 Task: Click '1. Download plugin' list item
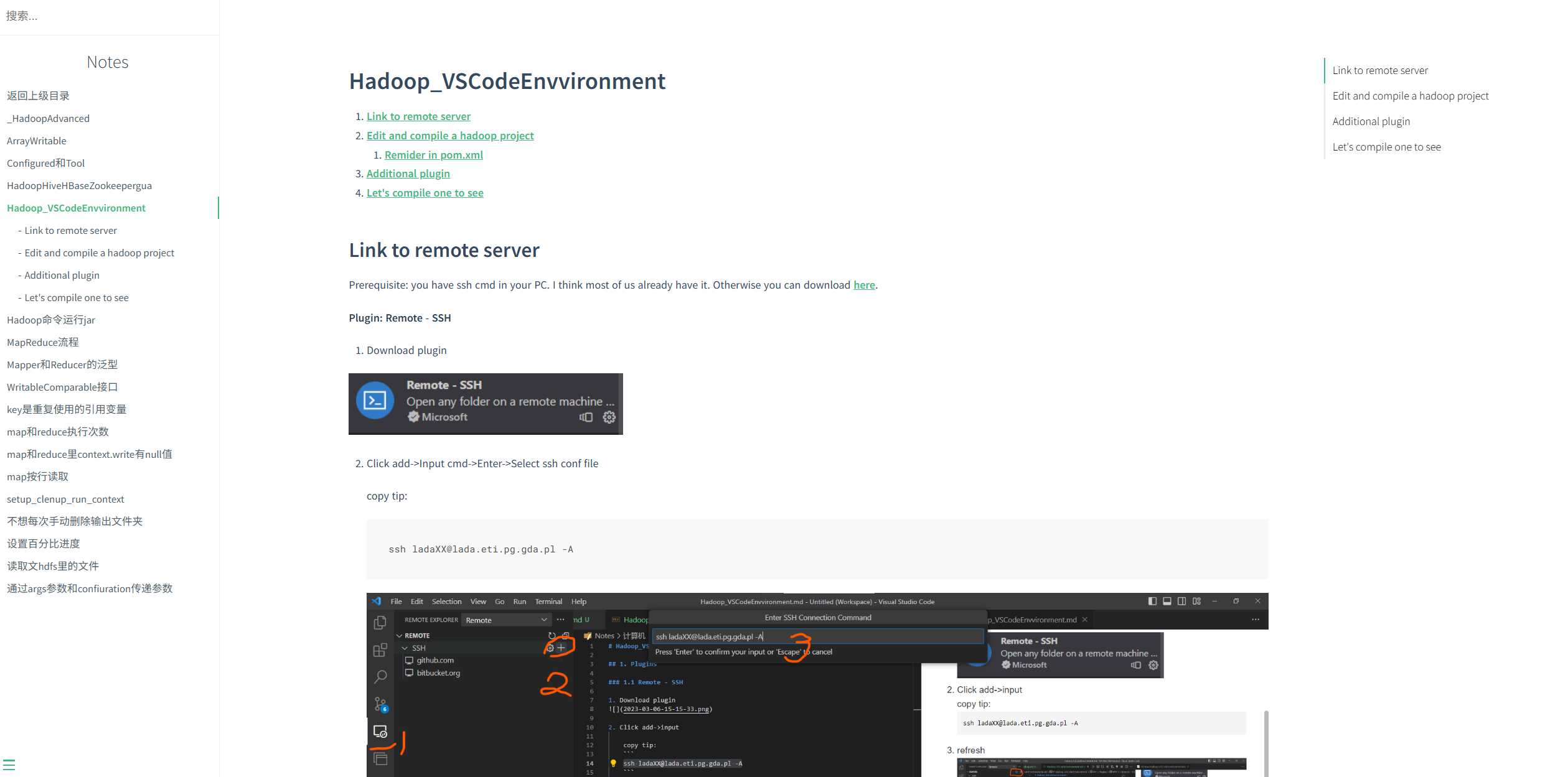tap(406, 350)
